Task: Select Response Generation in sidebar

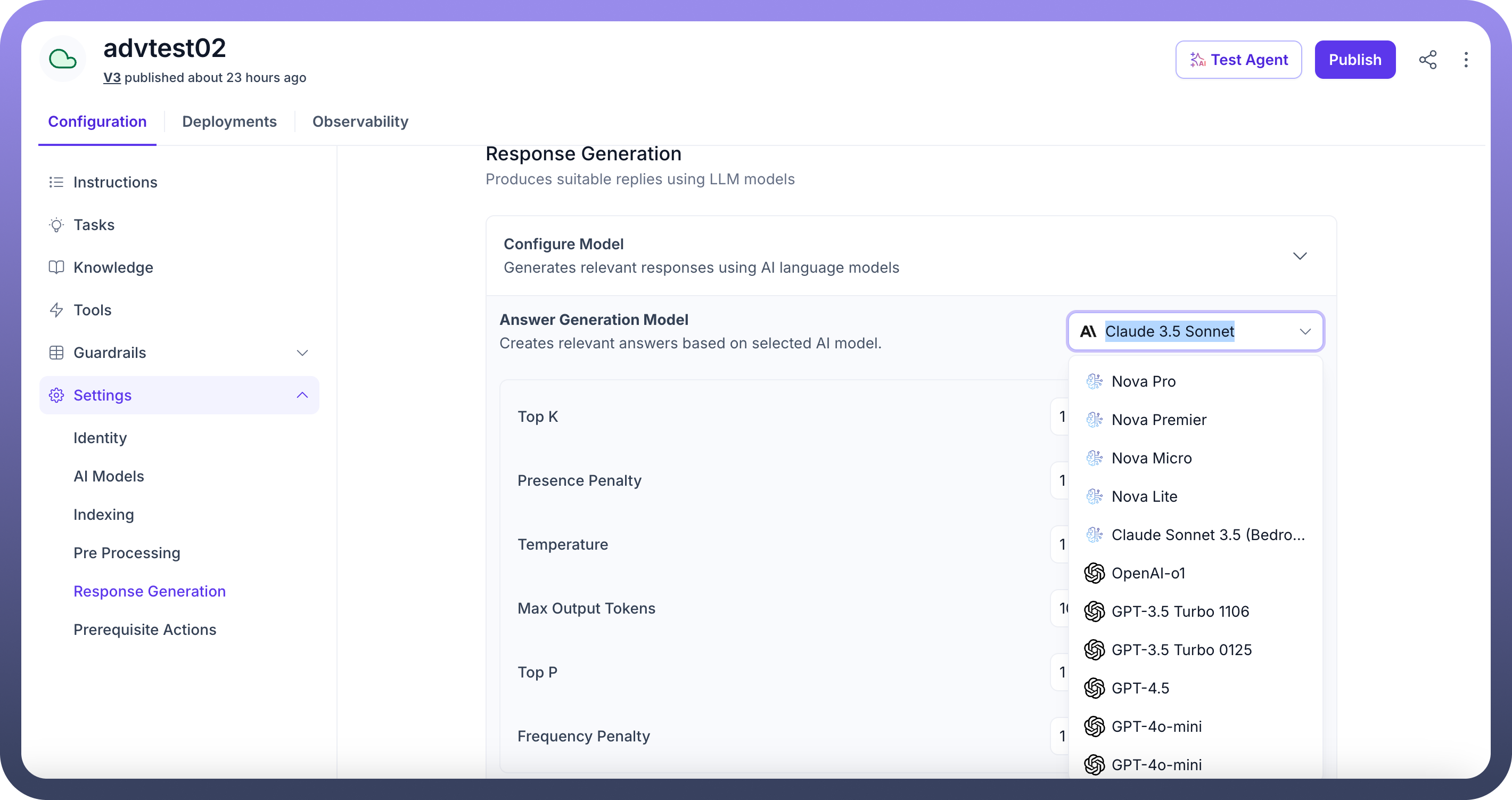Action: (x=150, y=592)
